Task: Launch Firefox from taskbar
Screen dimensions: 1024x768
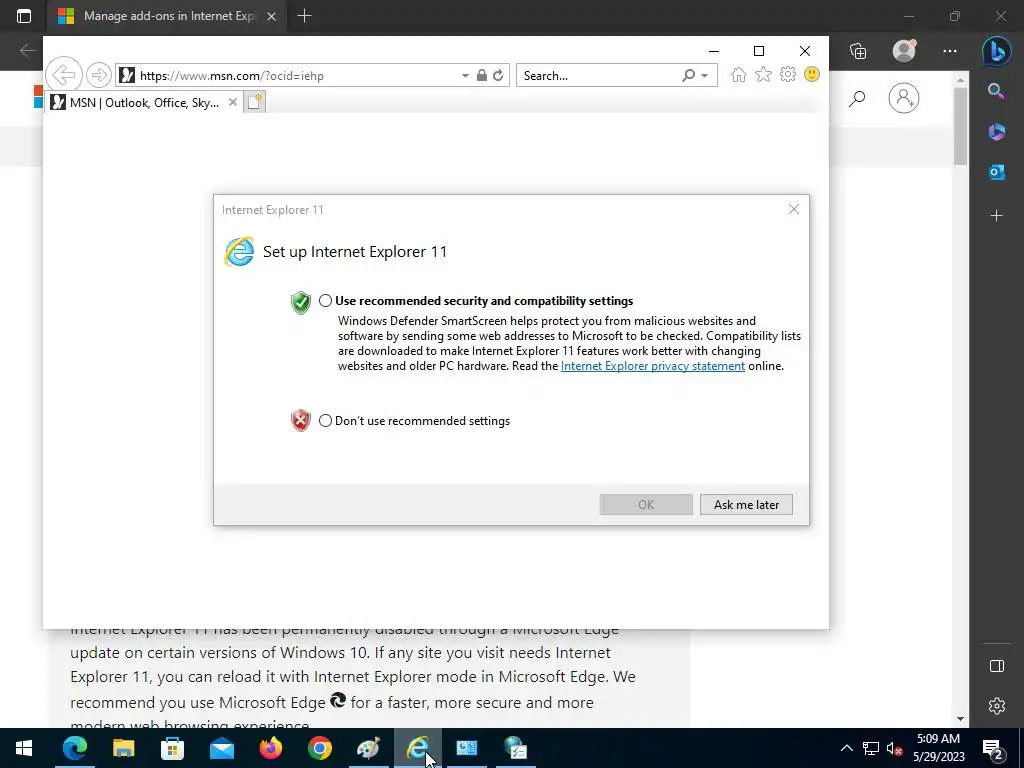Action: click(270, 748)
